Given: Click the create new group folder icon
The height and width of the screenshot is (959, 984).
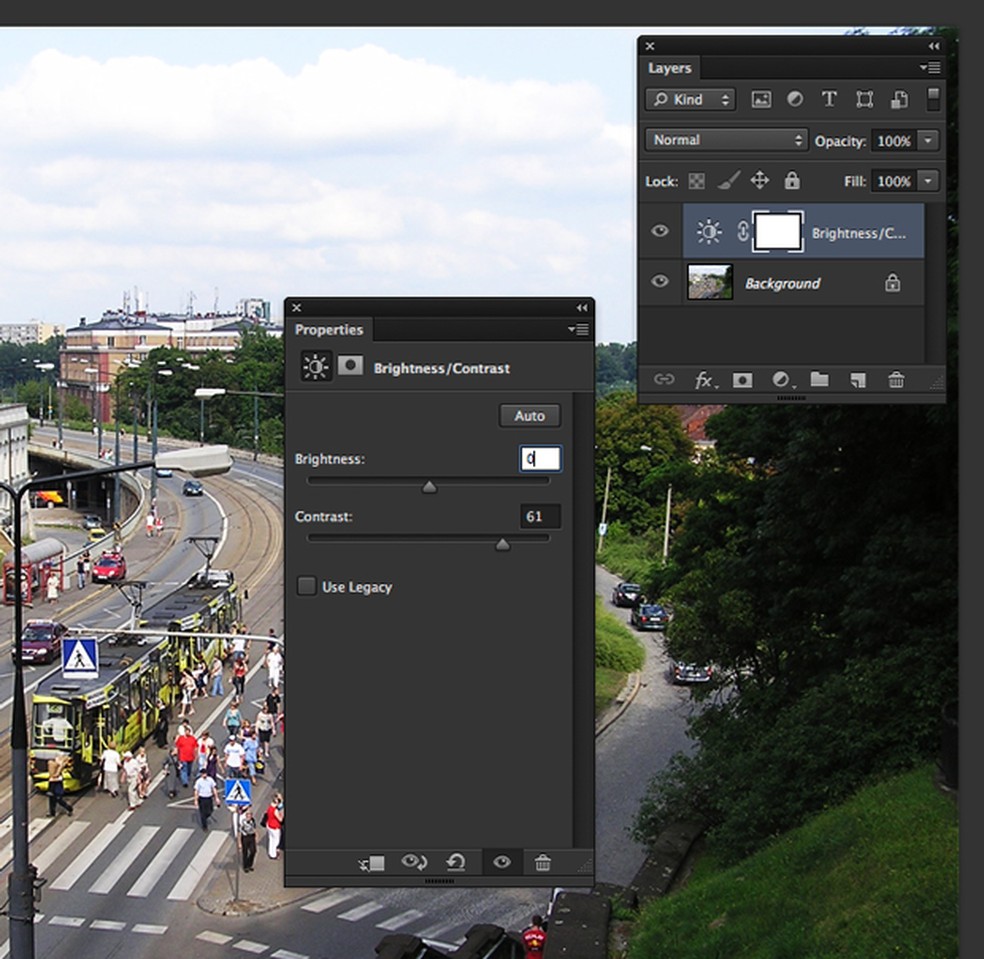Looking at the screenshot, I should (819, 380).
